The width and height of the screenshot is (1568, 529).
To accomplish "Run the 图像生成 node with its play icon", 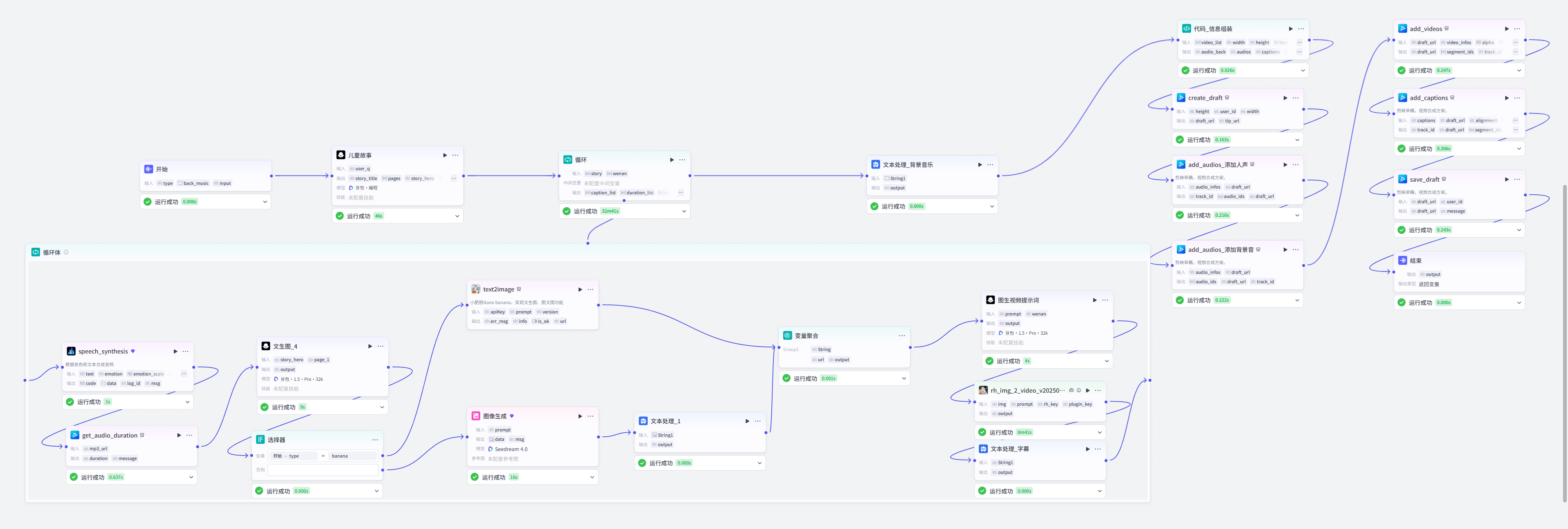I will click(x=580, y=416).
